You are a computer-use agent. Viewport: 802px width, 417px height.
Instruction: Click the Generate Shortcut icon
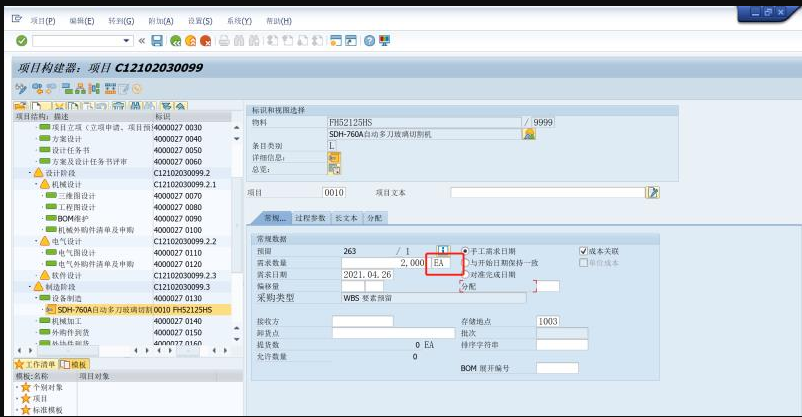351,40
